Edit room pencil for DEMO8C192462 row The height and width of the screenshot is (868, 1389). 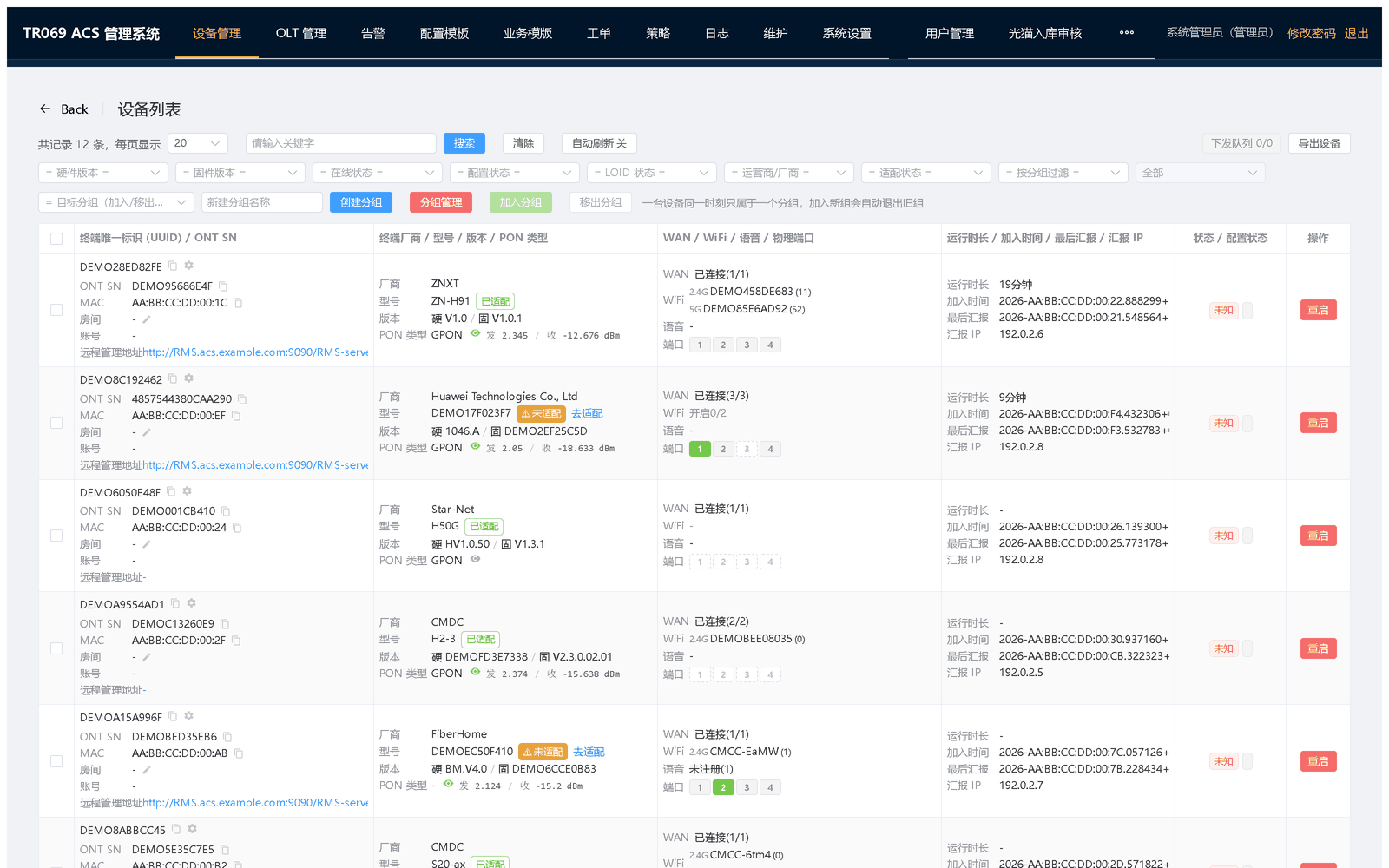pos(147,432)
